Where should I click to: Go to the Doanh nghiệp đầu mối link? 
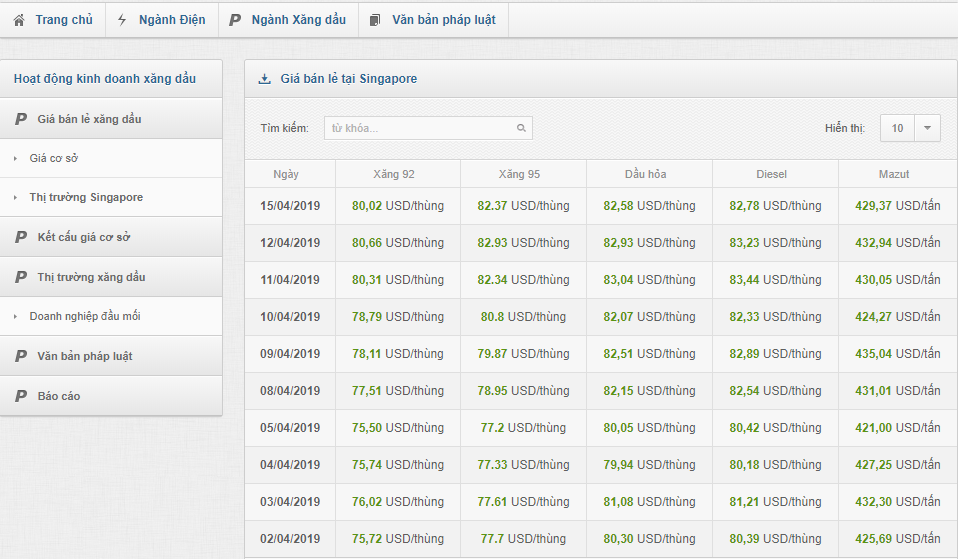tap(85, 316)
